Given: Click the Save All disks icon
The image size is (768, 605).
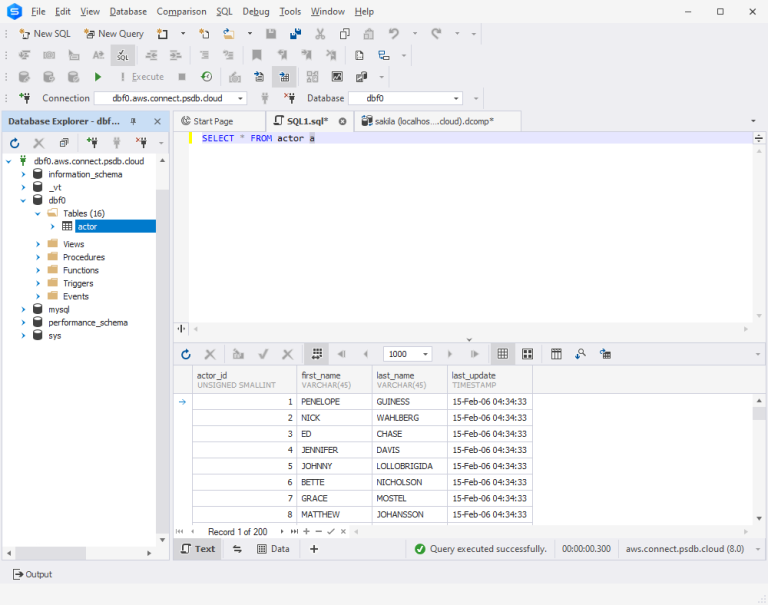Looking at the screenshot, I should [295, 34].
